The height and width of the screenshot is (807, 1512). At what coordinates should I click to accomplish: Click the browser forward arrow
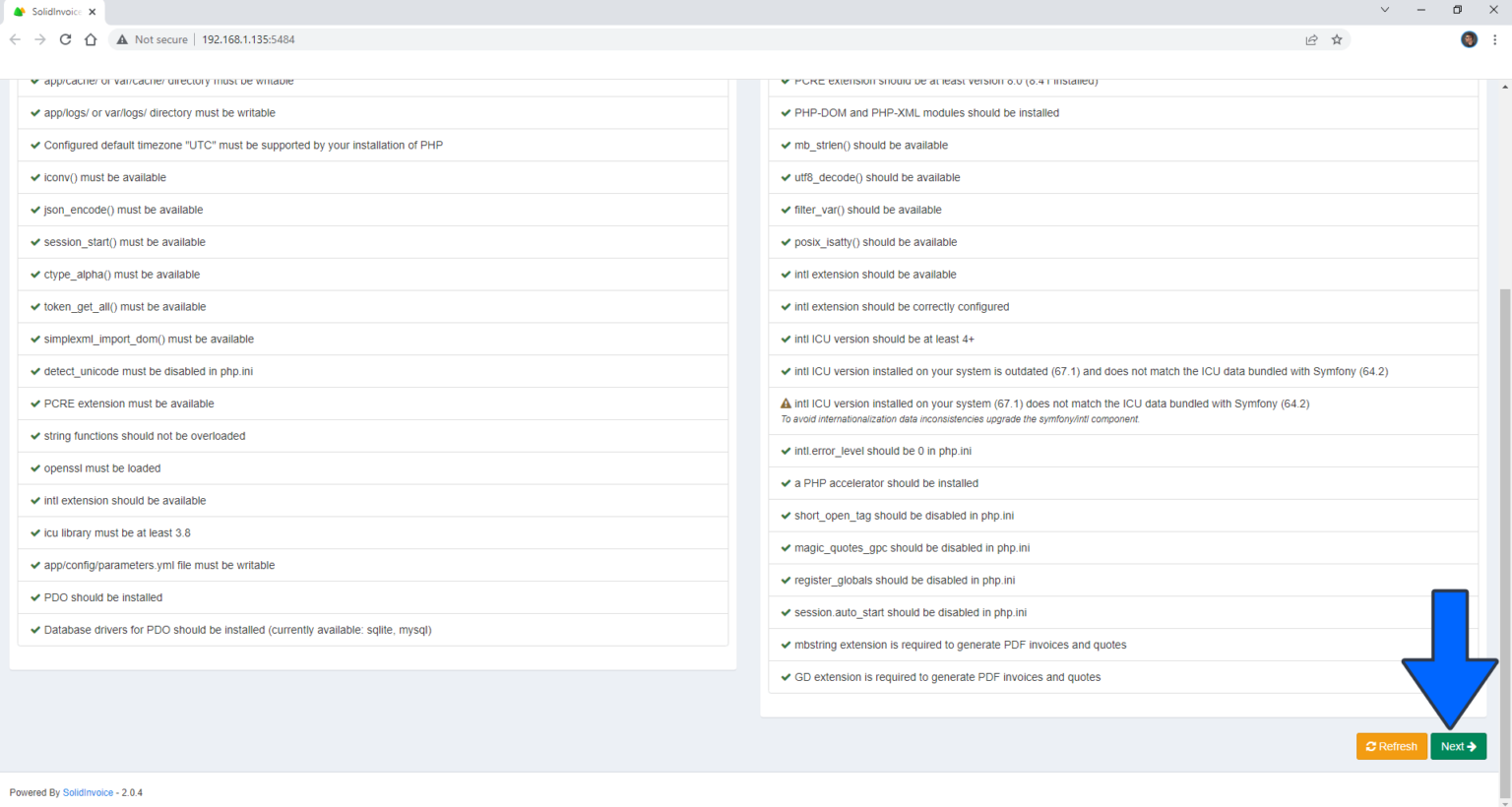40,39
